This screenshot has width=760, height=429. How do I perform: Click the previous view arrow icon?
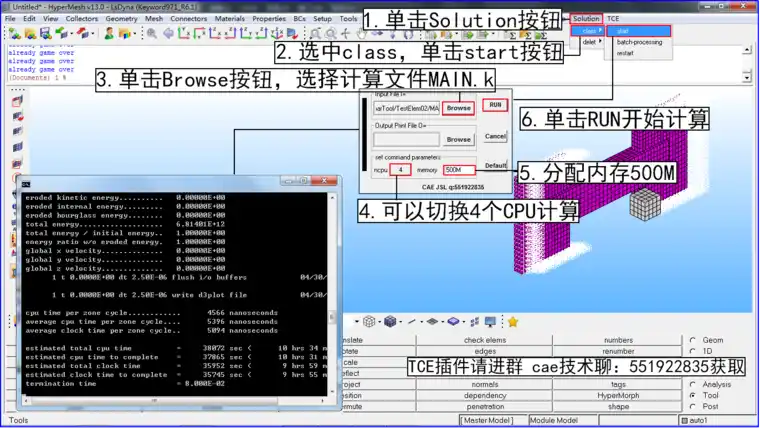(x=168, y=33)
